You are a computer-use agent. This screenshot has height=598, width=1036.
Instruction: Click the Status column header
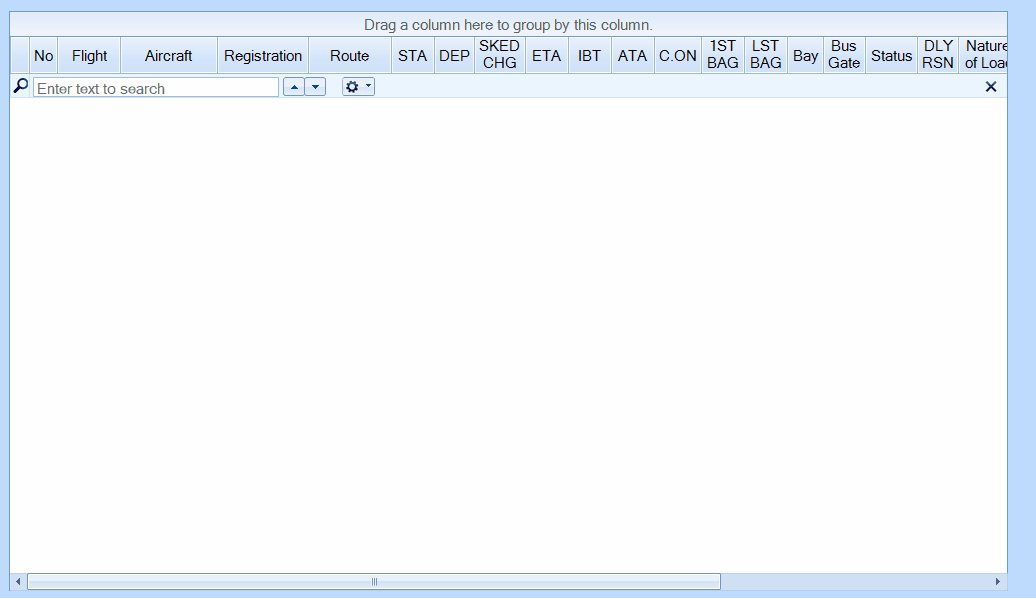891,56
